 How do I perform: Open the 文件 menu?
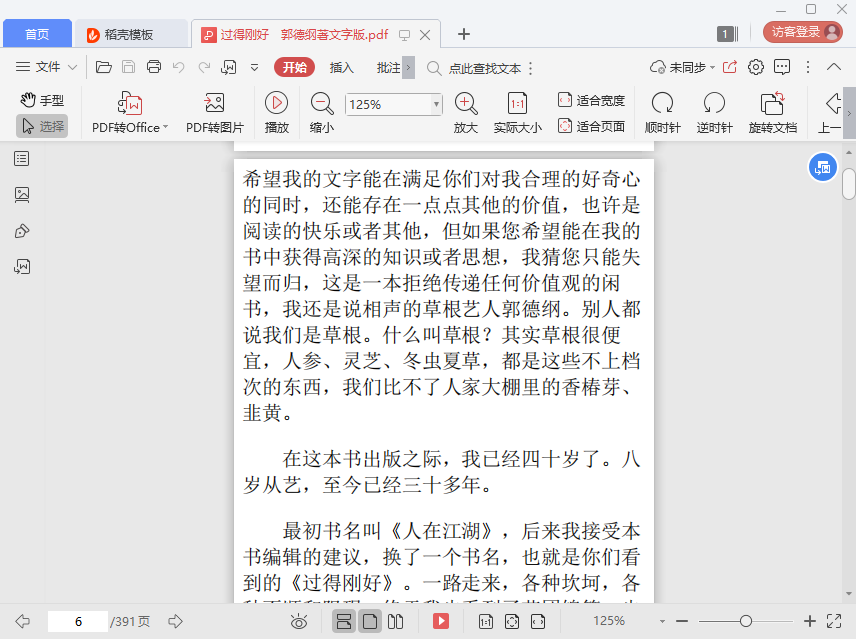pyautogui.click(x=46, y=67)
